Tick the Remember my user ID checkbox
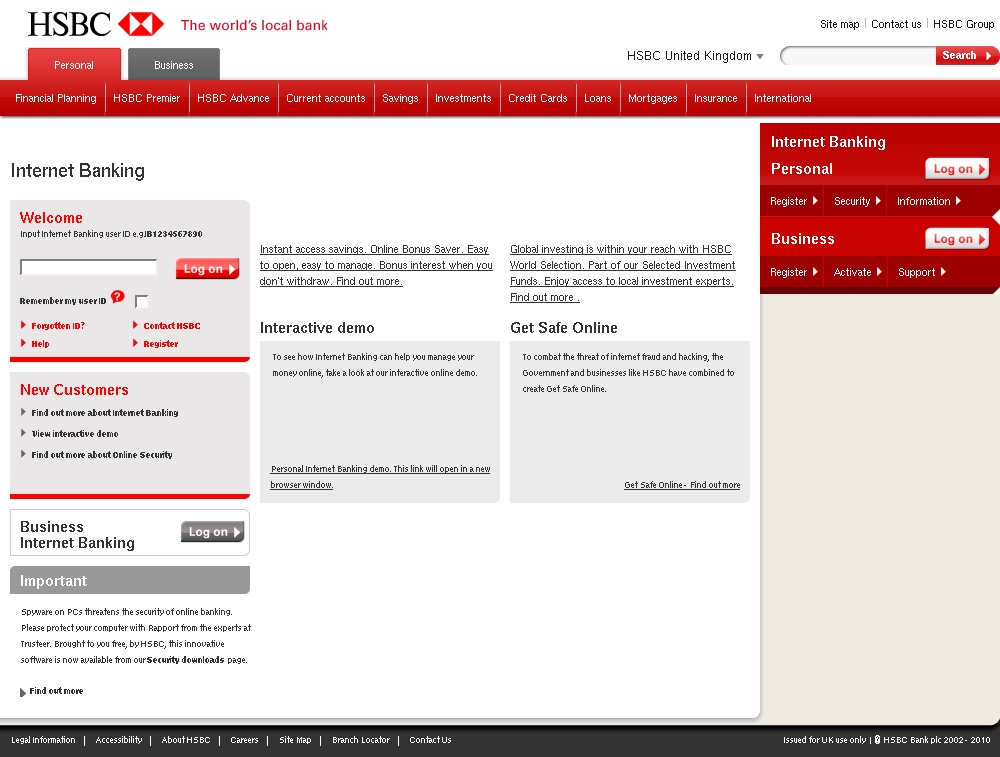The image size is (1000, 757). coord(142,301)
